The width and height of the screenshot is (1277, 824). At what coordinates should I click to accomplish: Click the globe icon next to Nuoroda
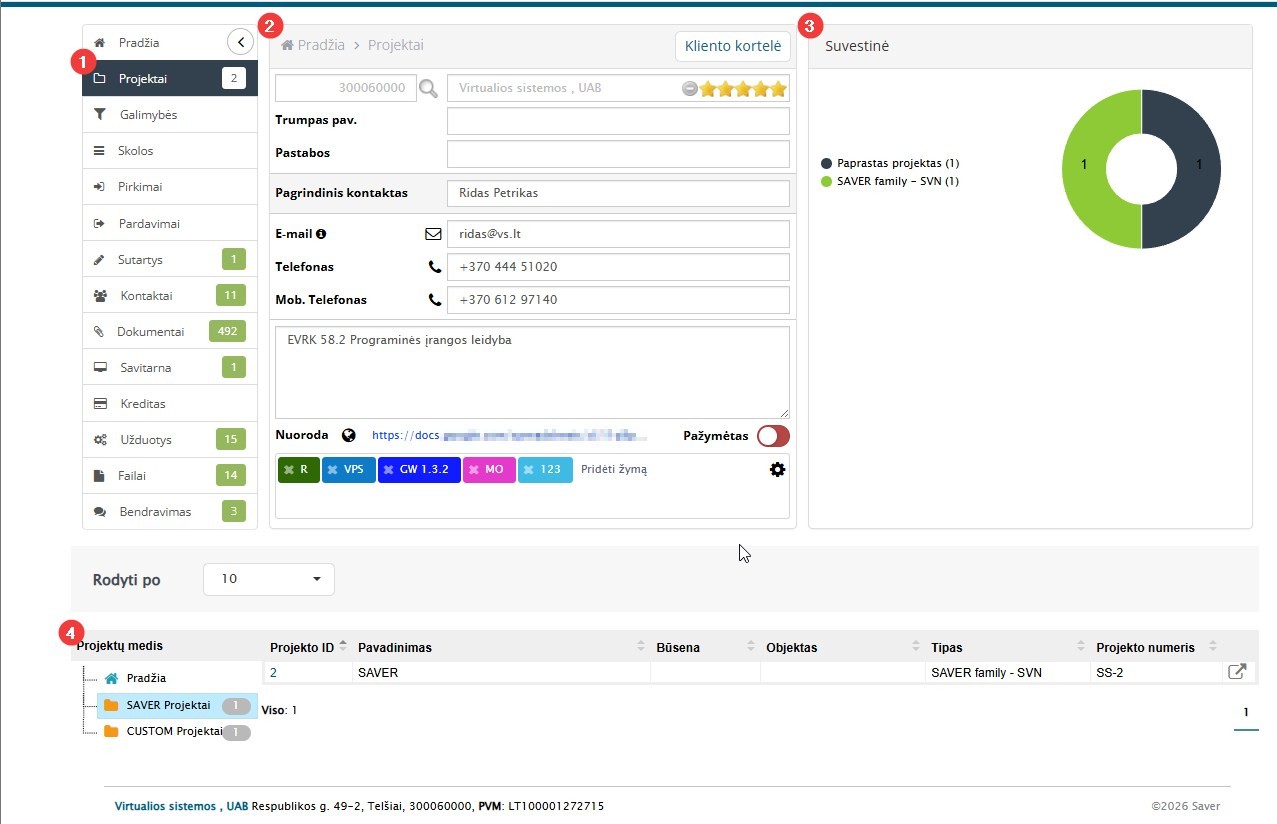click(x=348, y=435)
